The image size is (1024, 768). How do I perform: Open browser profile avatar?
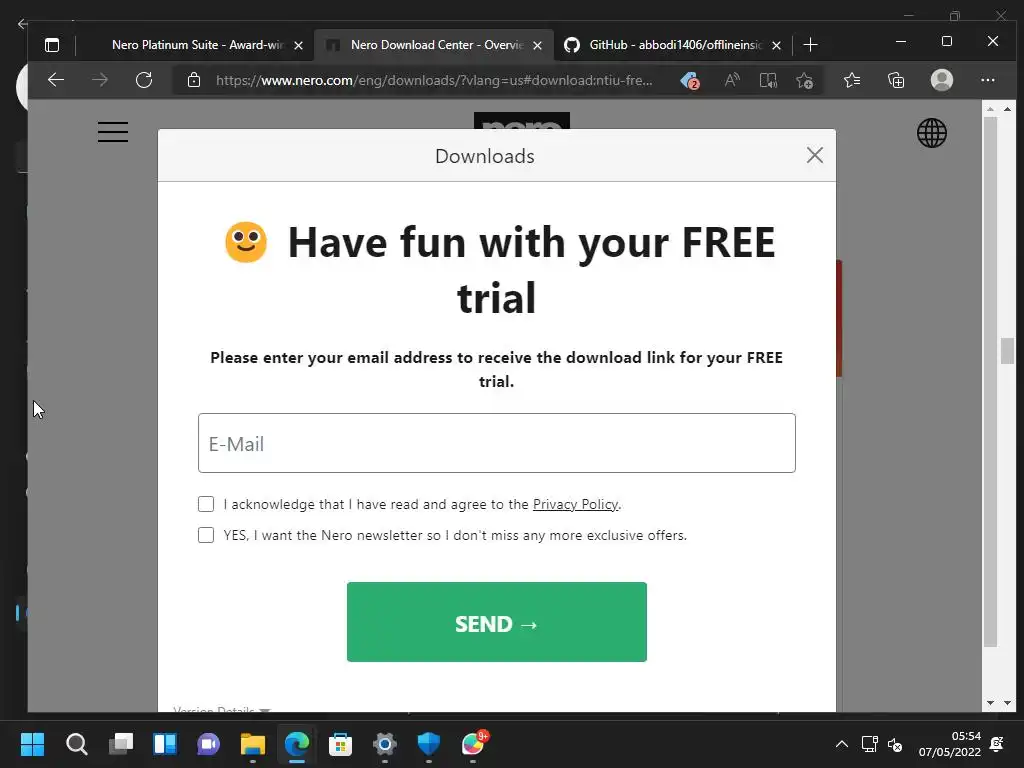click(942, 80)
